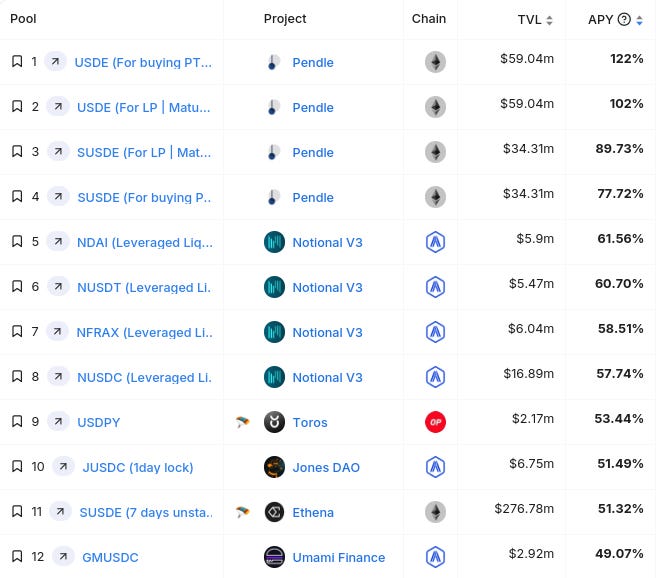Bookmark the SUSDE (For LP | Mat pool row
This screenshot has width=656, height=578.
click(x=17, y=151)
